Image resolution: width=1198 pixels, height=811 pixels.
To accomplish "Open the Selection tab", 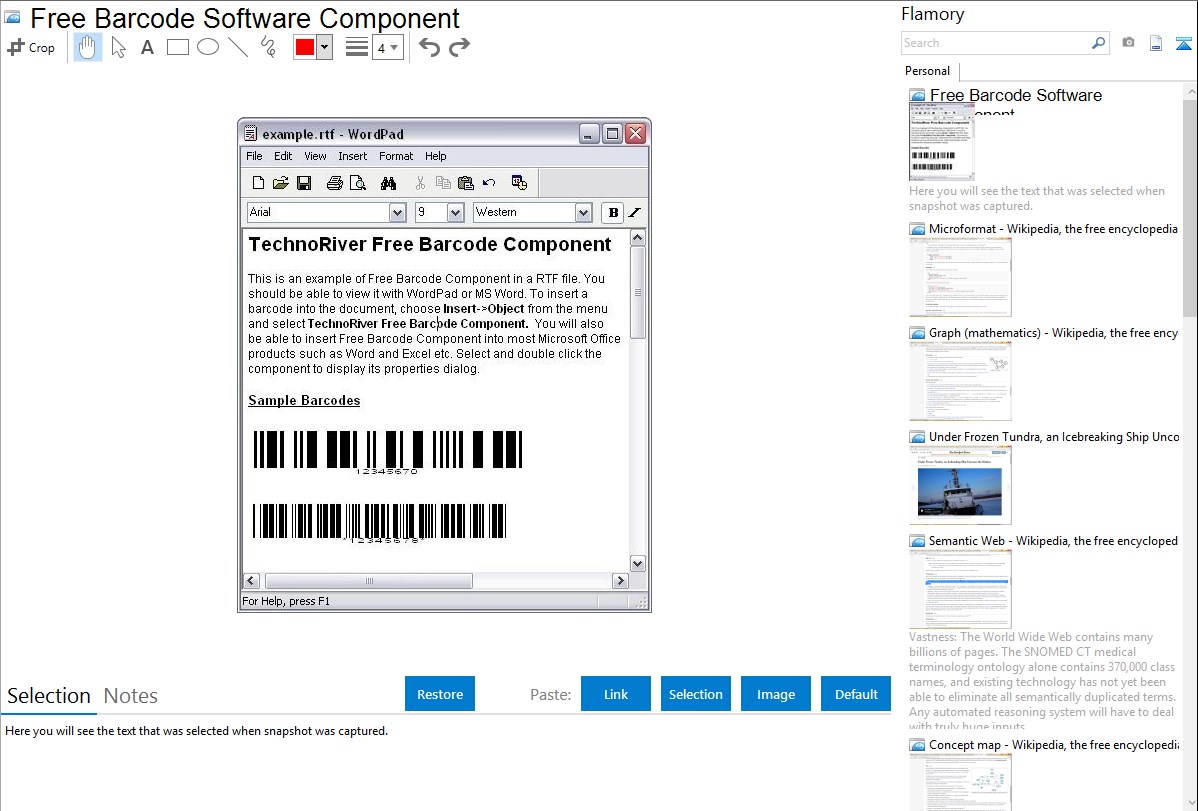I will [x=49, y=696].
